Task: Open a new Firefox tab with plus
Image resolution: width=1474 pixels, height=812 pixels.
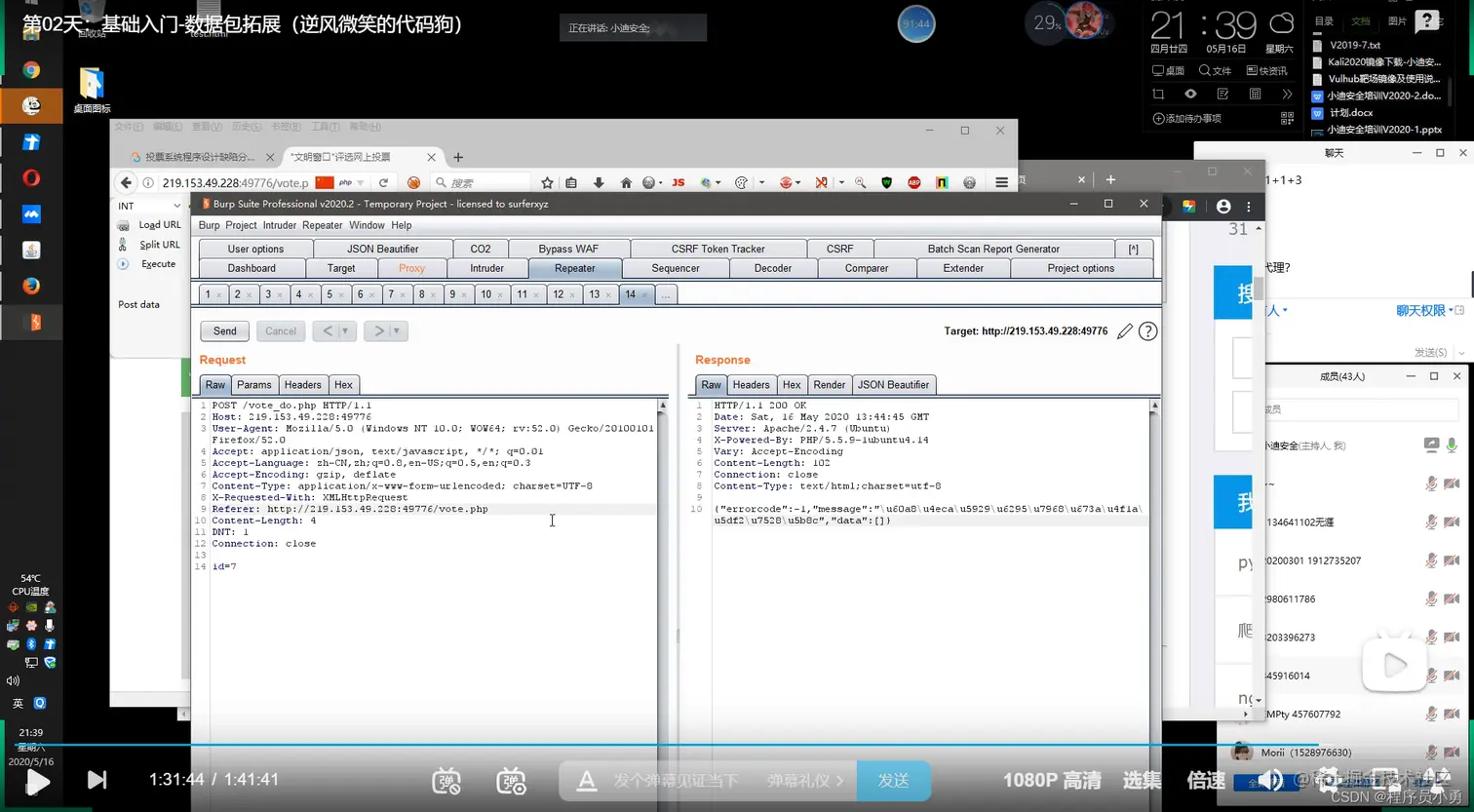Action: coord(458,157)
